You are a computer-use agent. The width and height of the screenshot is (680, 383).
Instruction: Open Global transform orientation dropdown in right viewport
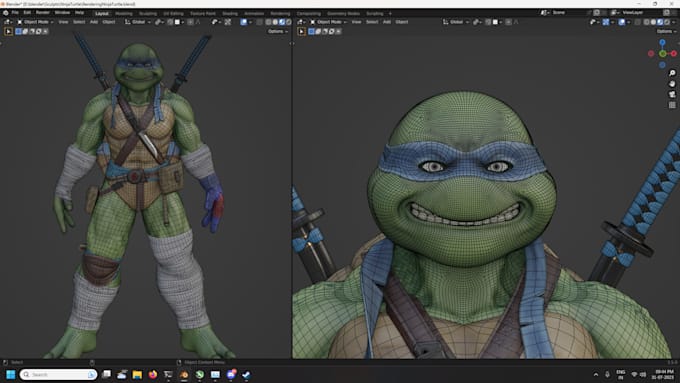(x=455, y=22)
